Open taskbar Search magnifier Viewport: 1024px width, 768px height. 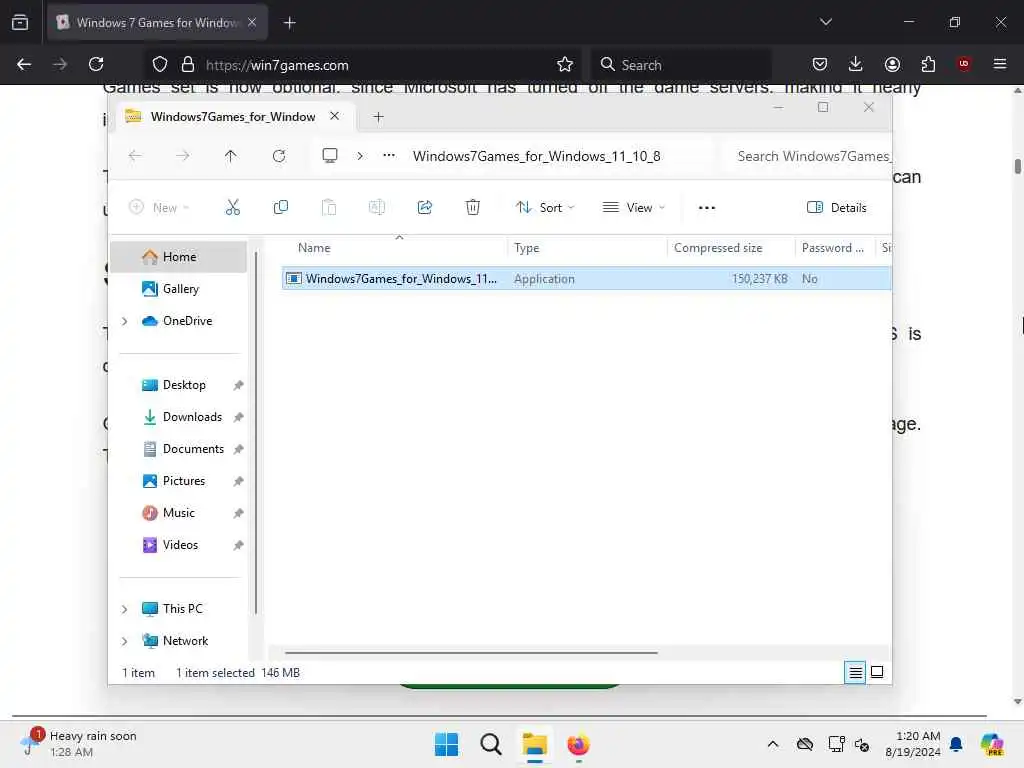490,744
